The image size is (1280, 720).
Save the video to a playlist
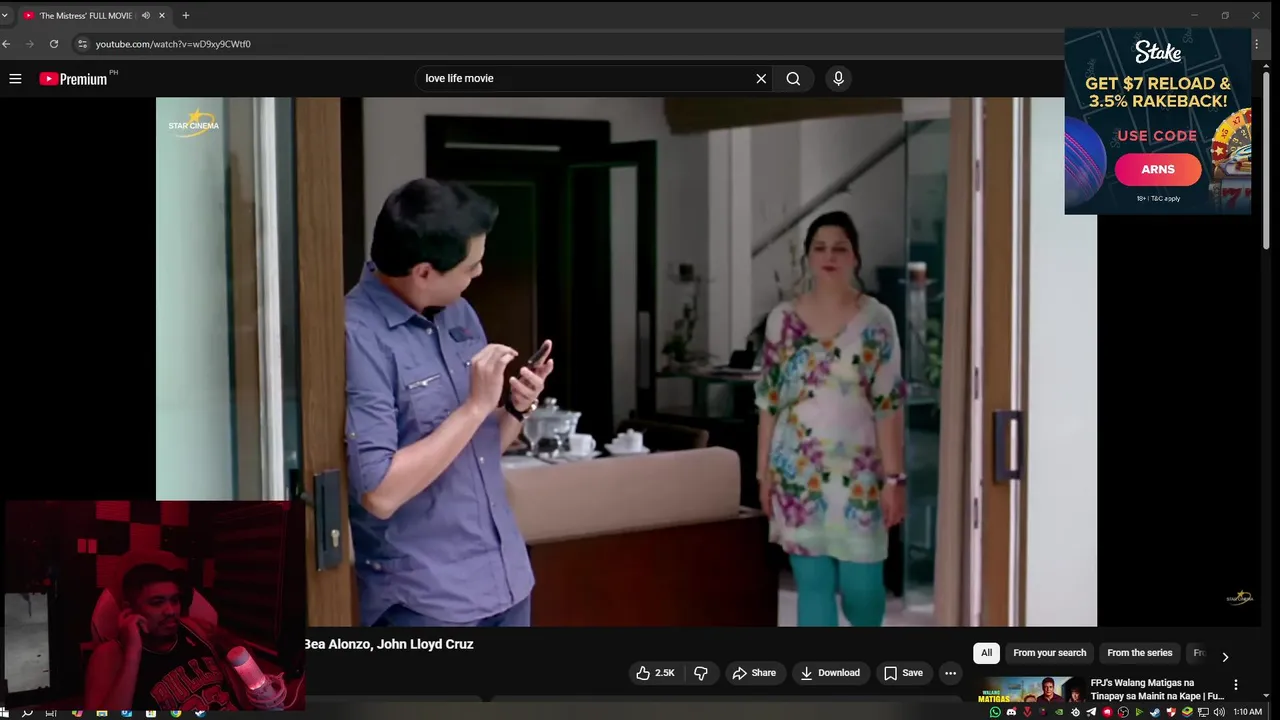tap(903, 673)
